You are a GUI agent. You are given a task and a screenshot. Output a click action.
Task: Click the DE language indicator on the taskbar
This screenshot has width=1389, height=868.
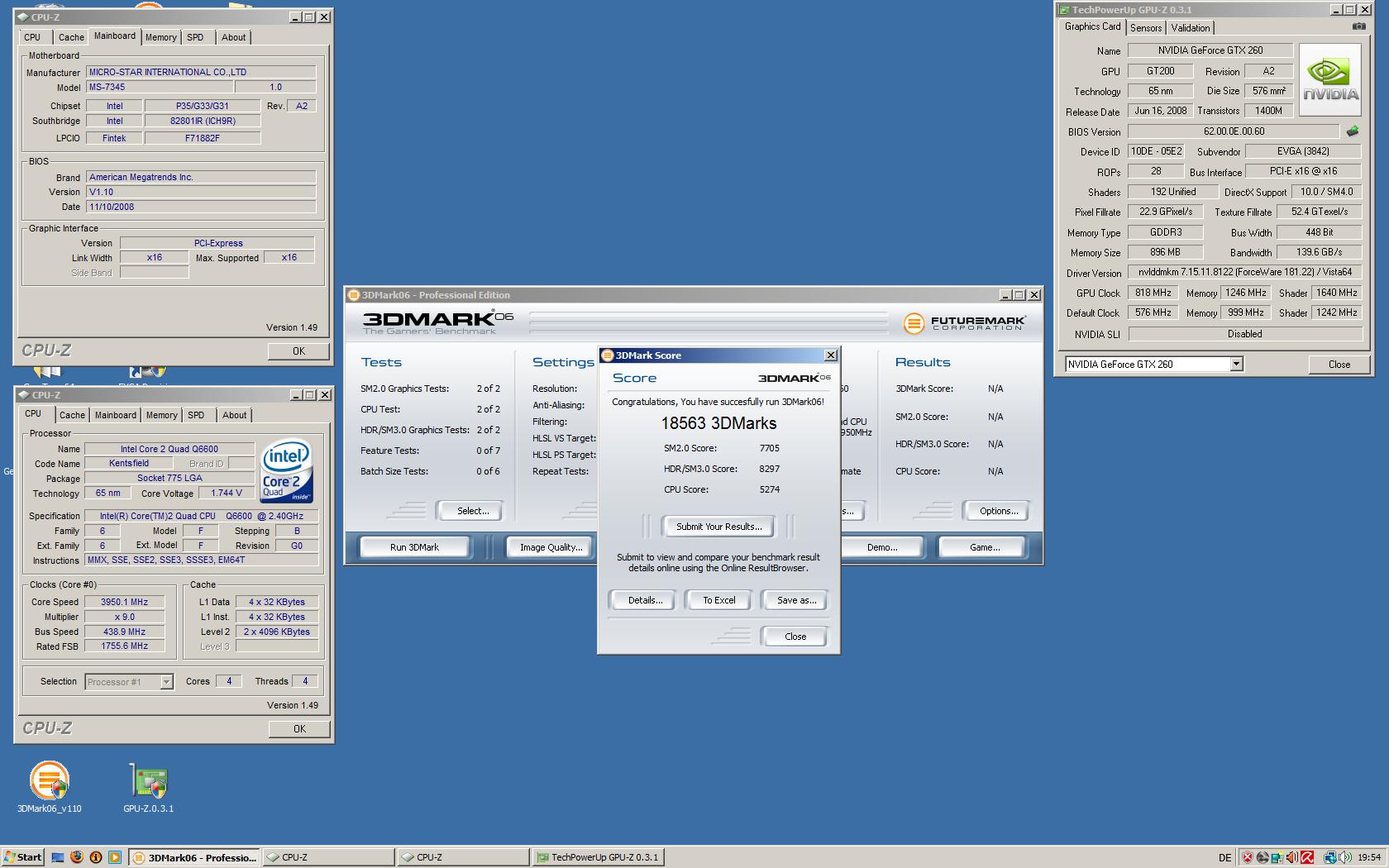pos(1224,857)
